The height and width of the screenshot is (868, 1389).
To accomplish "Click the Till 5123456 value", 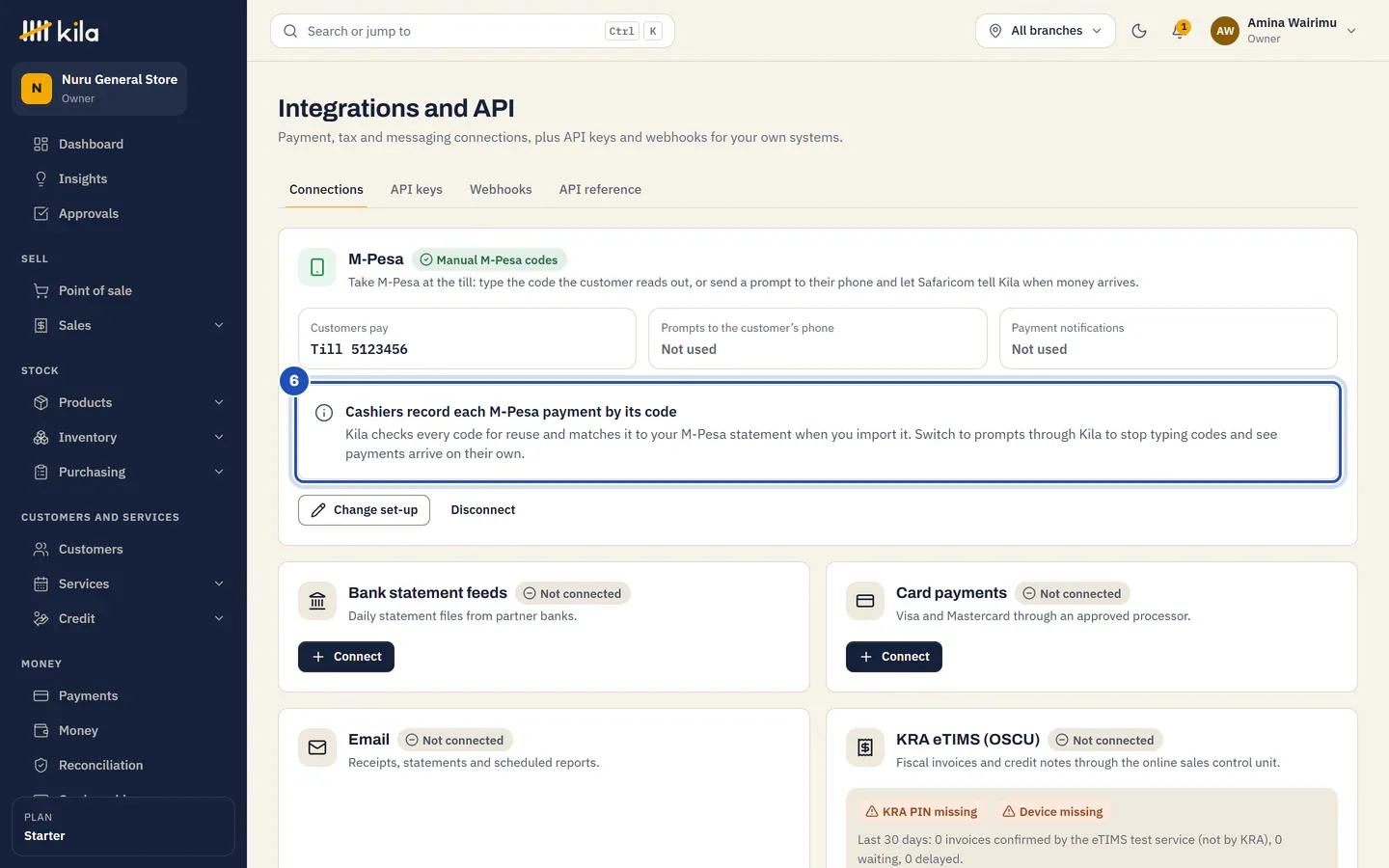I will (359, 349).
